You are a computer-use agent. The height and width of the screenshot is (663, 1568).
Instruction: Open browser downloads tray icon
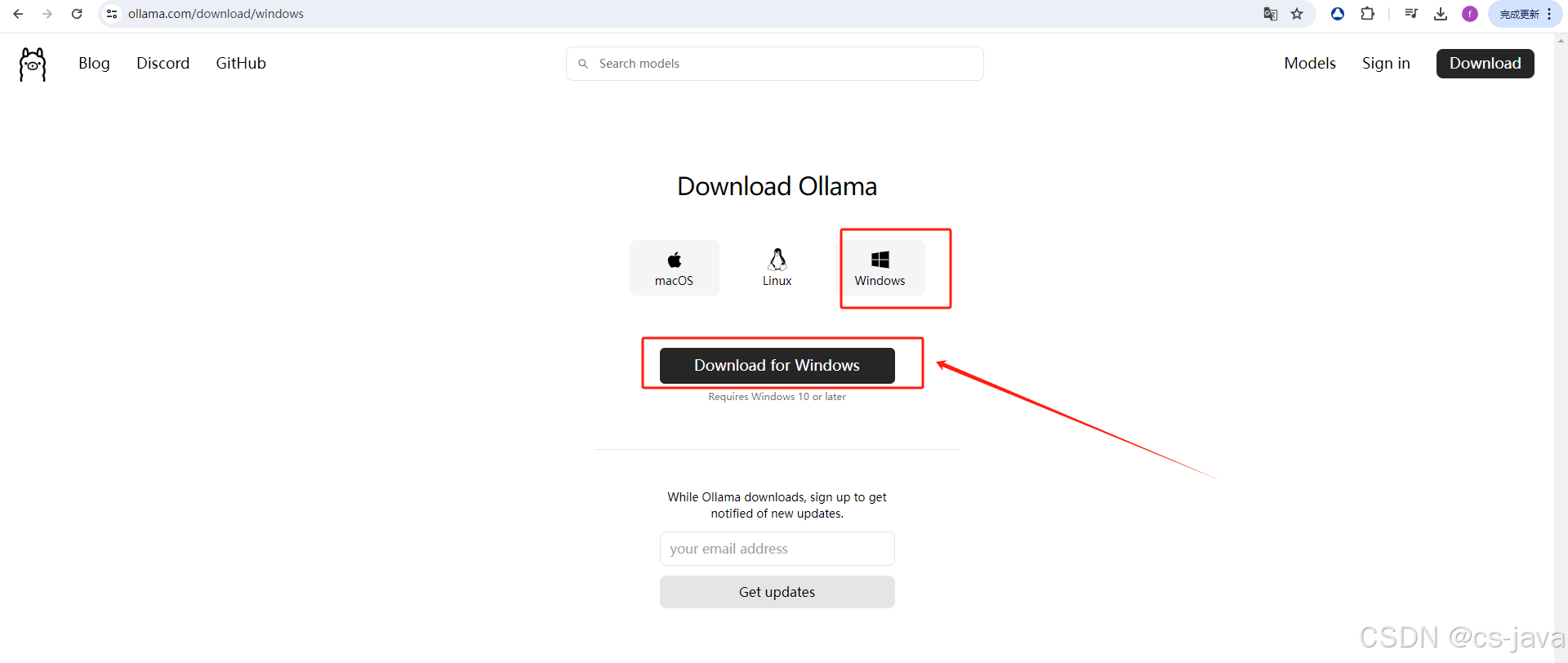click(x=1441, y=14)
